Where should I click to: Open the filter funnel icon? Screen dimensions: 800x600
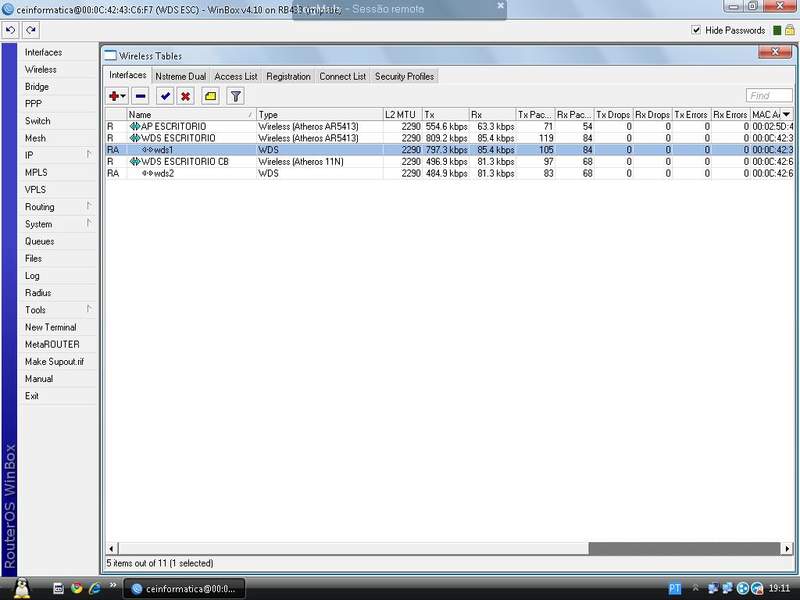235,96
